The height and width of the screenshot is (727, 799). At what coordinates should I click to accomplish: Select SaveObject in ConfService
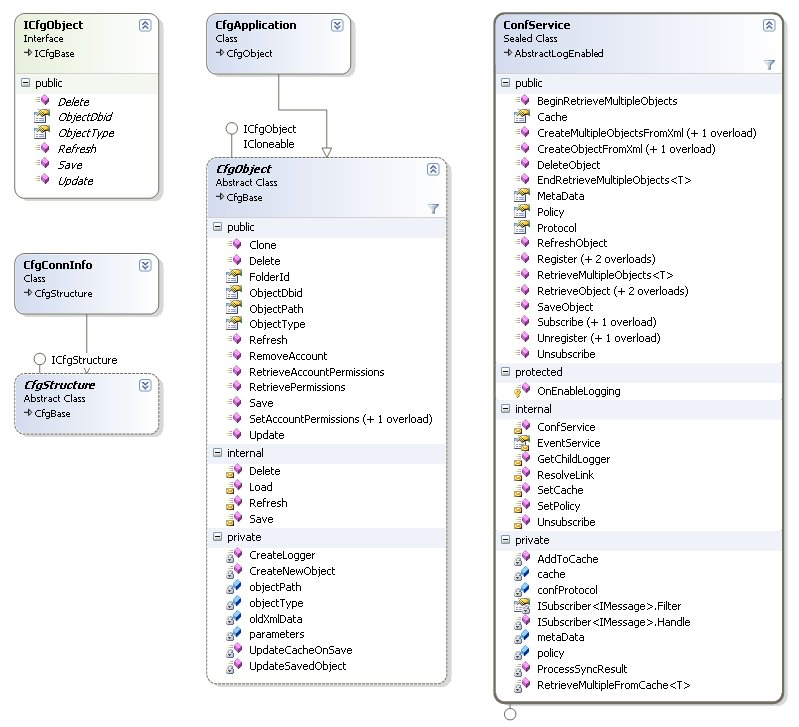(565, 307)
